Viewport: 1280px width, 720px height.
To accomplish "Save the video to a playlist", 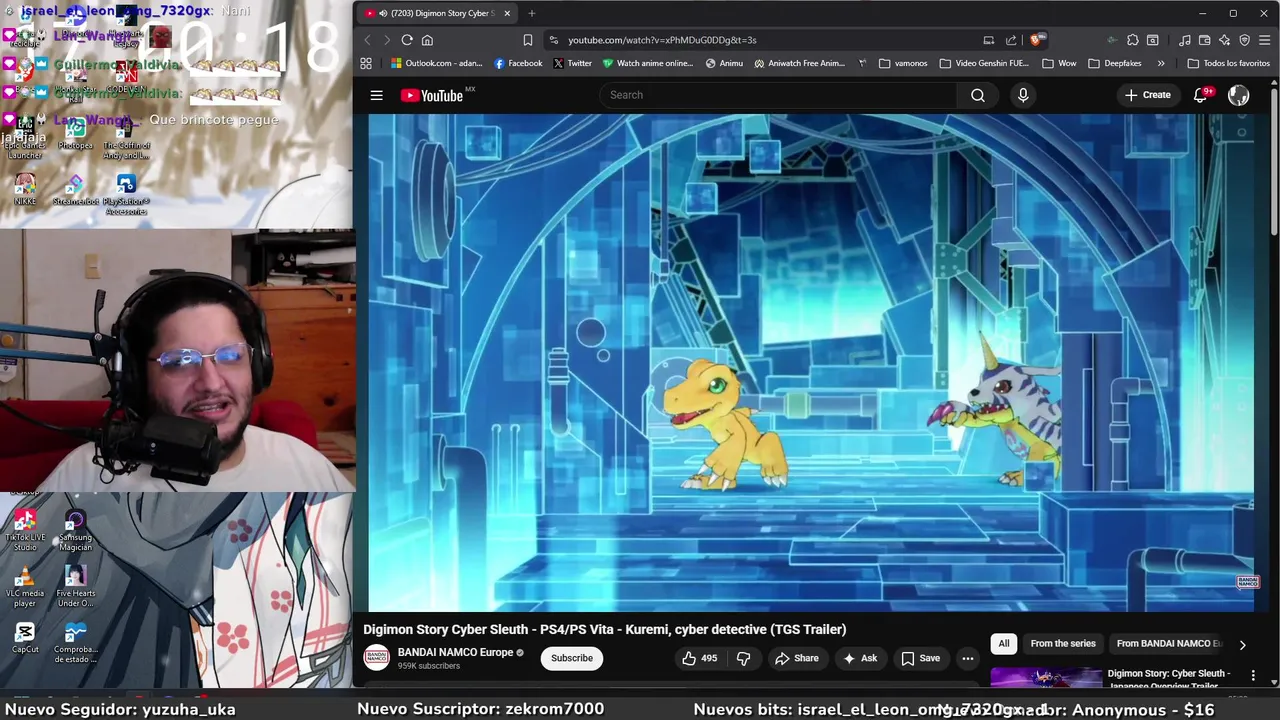I will (920, 658).
